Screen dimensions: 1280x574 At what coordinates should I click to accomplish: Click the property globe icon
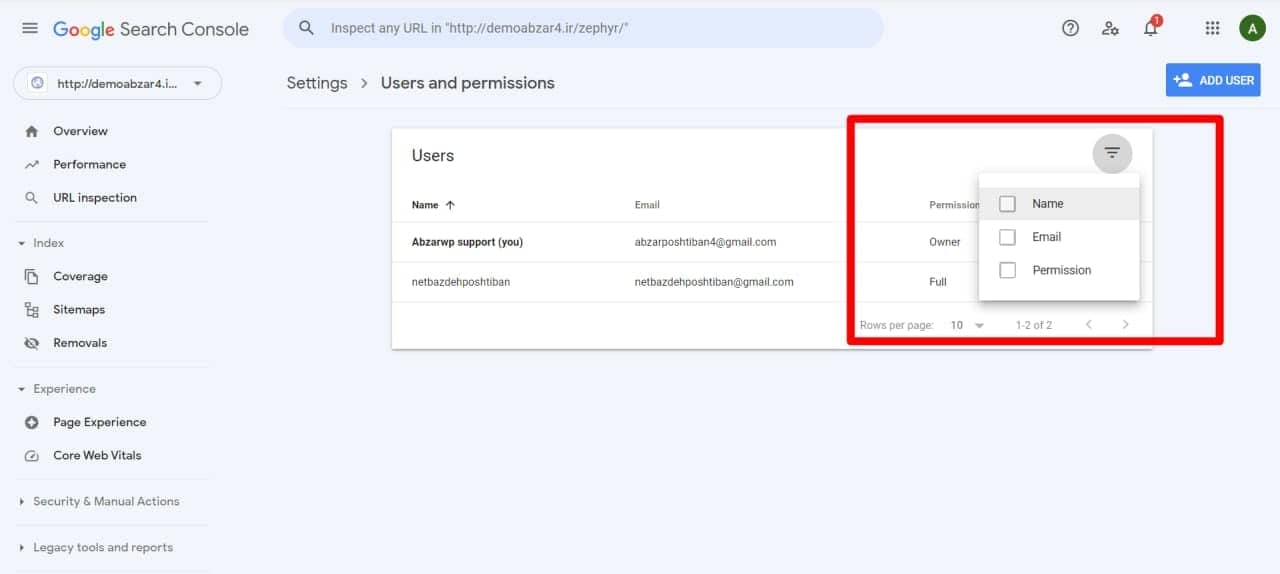pyautogui.click(x=38, y=83)
